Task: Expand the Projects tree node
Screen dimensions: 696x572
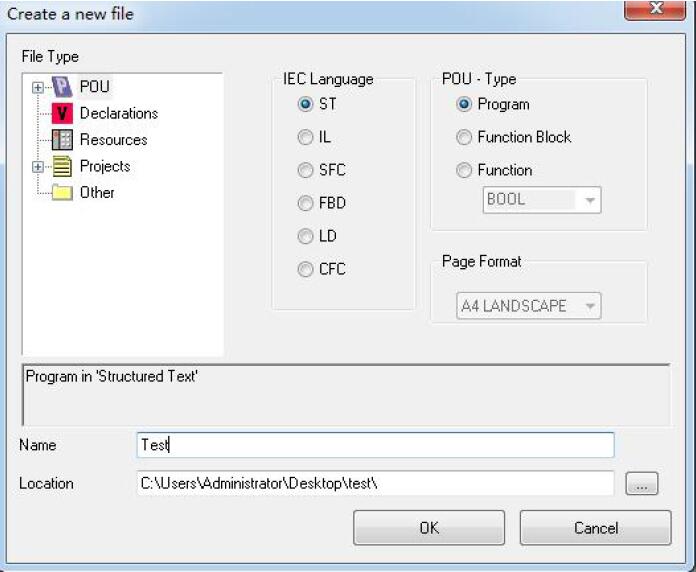Action: coord(37,166)
